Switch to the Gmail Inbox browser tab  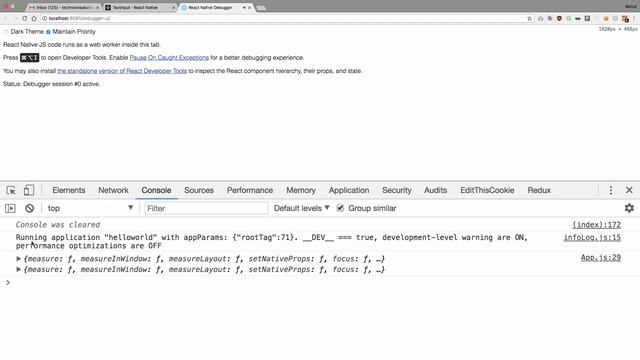tap(64, 7)
